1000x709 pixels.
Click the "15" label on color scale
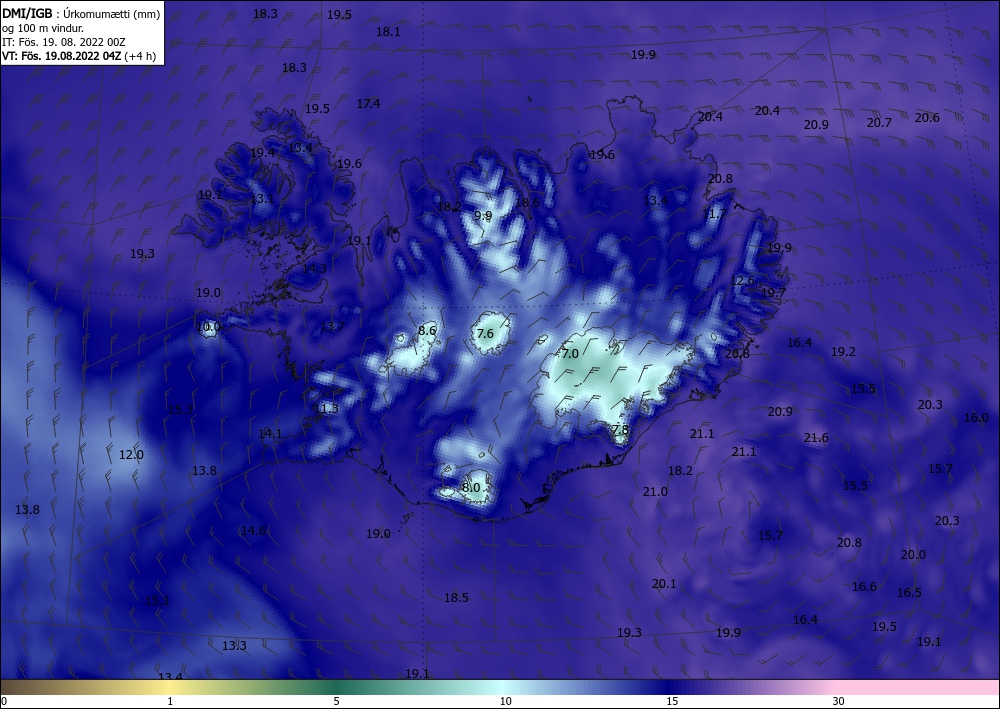[672, 701]
